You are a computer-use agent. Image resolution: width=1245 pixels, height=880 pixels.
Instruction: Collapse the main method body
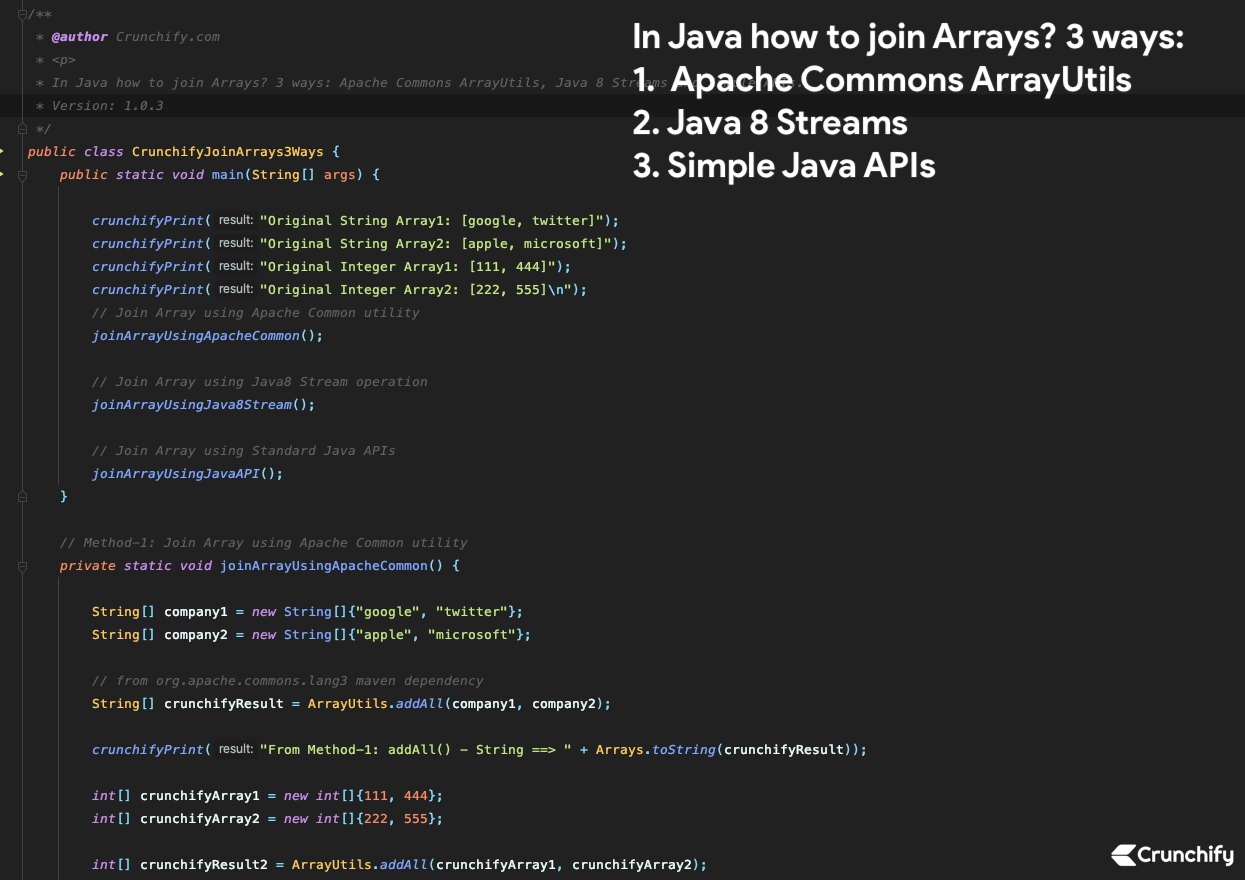[x=22, y=174]
